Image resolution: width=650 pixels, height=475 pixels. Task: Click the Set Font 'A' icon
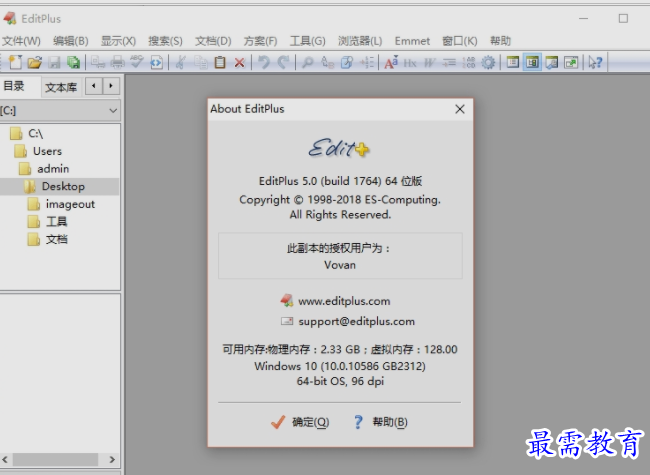click(x=391, y=63)
